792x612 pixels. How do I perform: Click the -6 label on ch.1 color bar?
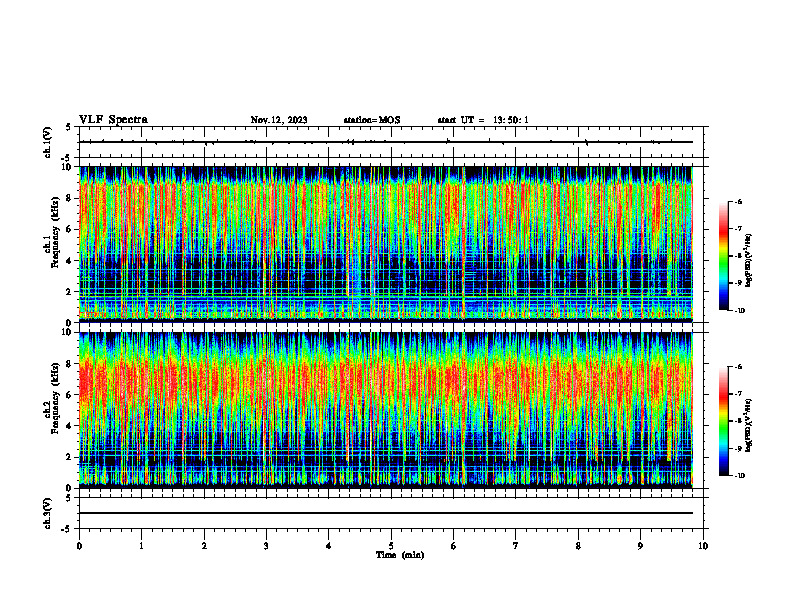click(x=738, y=202)
